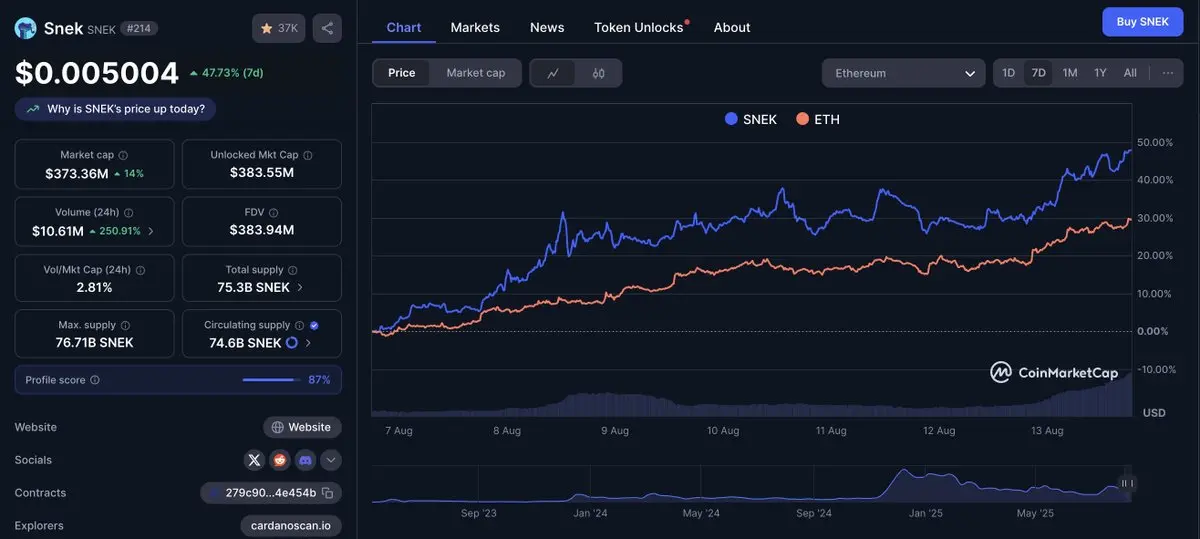This screenshot has height=539, width=1200.
Task: Click the $0.005004 price text
Action: click(97, 73)
